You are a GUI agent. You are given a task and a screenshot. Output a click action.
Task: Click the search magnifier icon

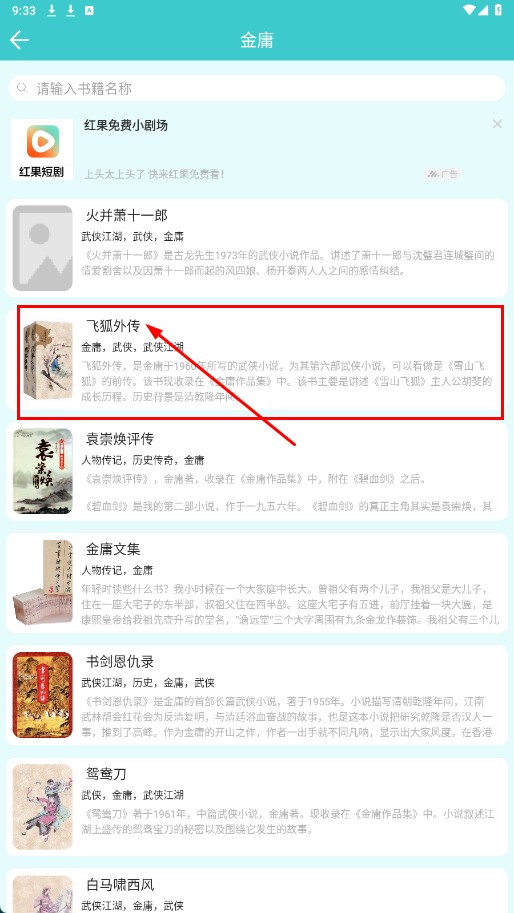click(23, 88)
